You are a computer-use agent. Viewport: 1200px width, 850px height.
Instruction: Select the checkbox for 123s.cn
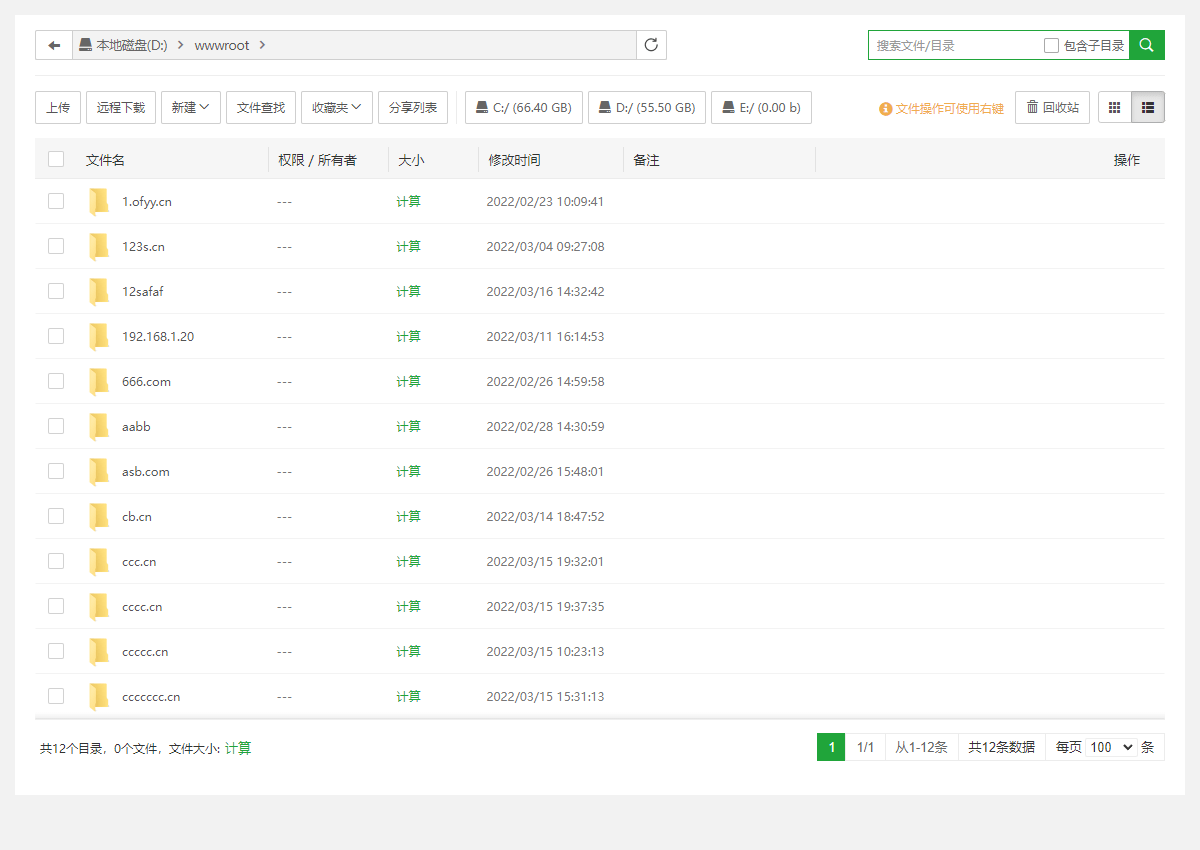pyautogui.click(x=56, y=246)
